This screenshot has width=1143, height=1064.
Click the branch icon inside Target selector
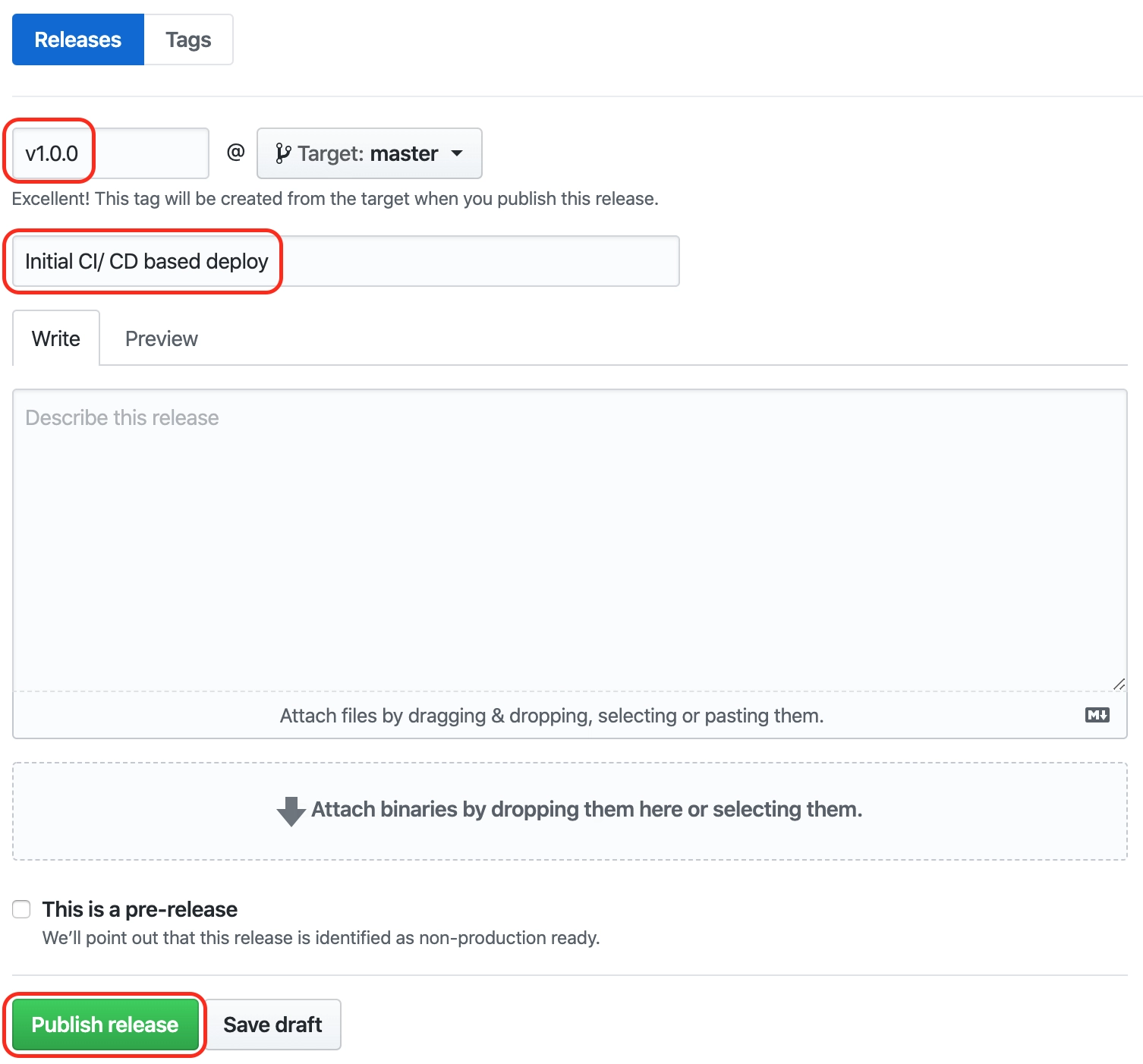point(285,153)
